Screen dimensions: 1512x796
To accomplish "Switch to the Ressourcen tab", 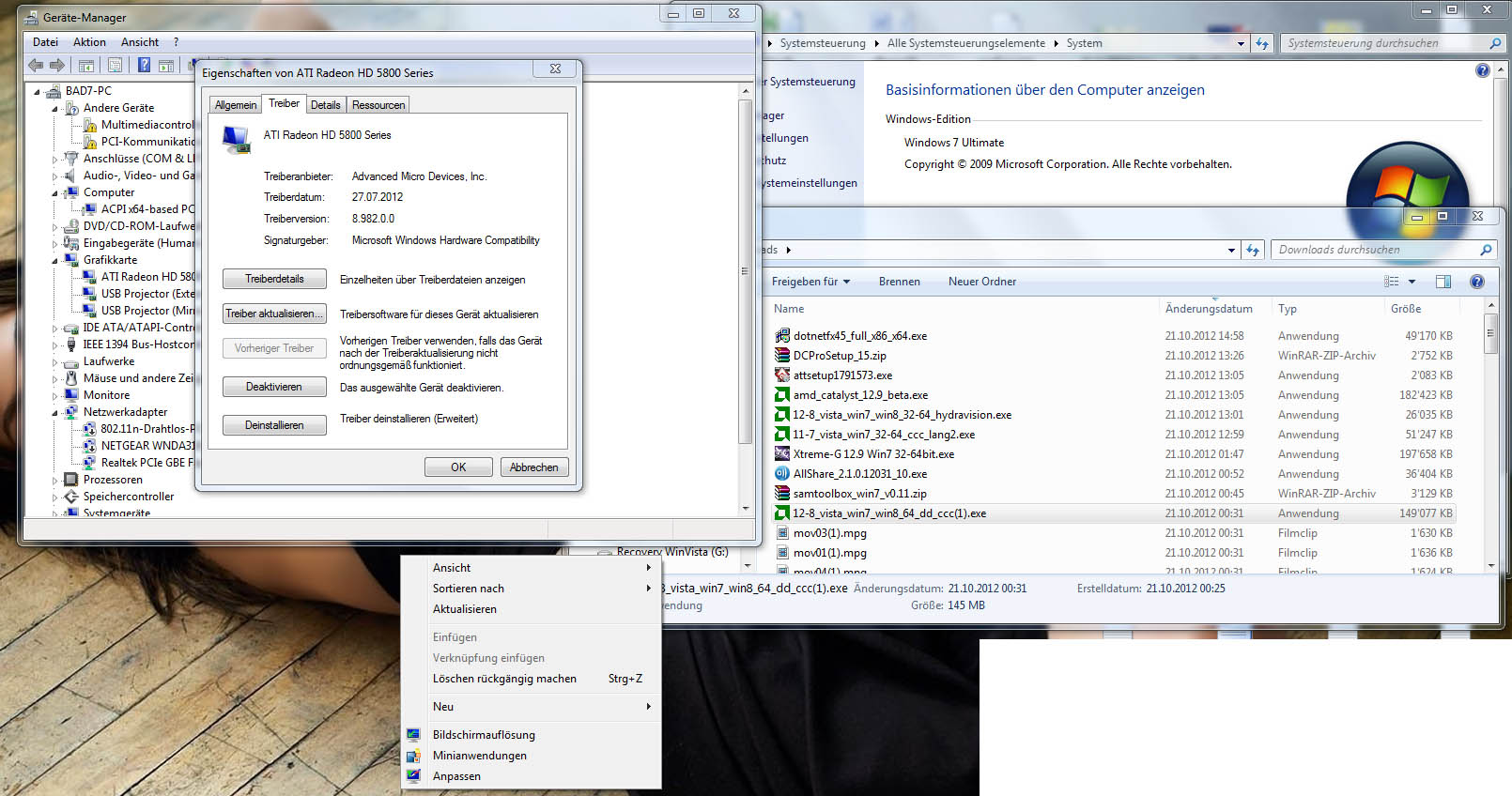I will pyautogui.click(x=378, y=105).
